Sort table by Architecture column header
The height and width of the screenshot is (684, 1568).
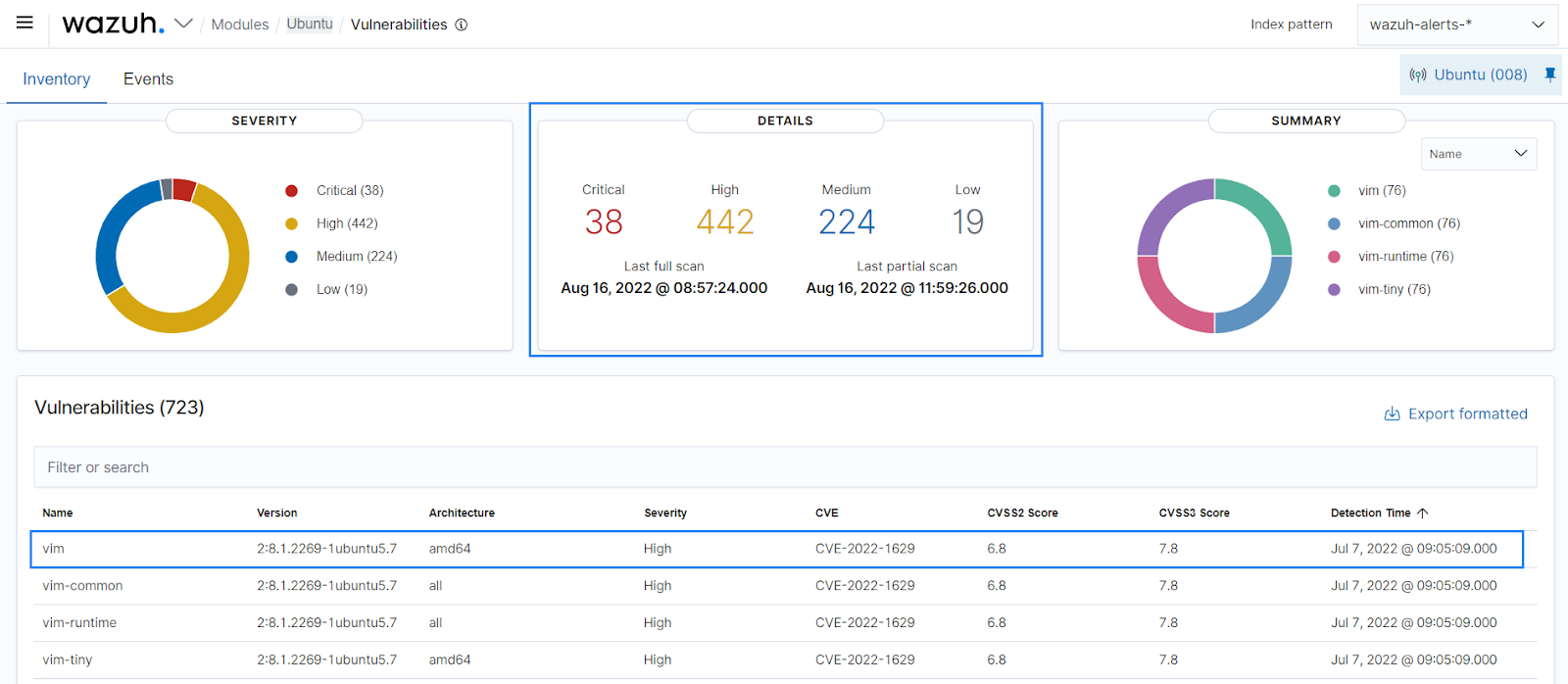point(462,513)
